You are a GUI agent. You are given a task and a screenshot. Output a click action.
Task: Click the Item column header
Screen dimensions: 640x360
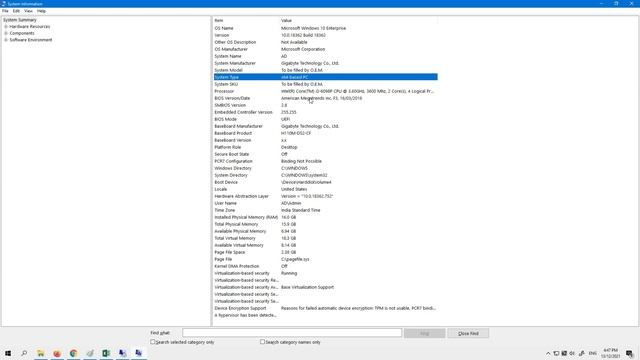tap(246, 20)
